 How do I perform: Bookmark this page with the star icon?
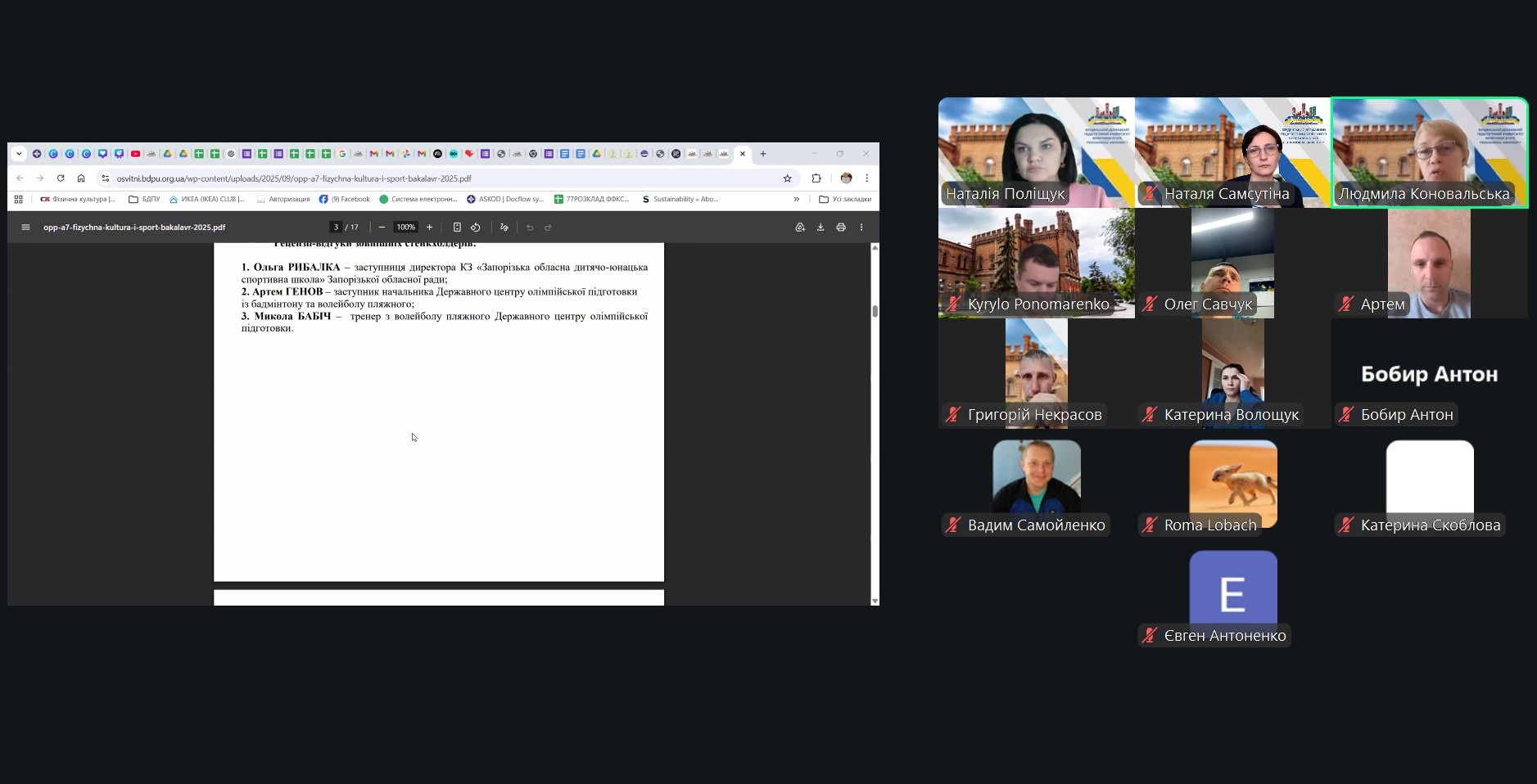[x=788, y=178]
